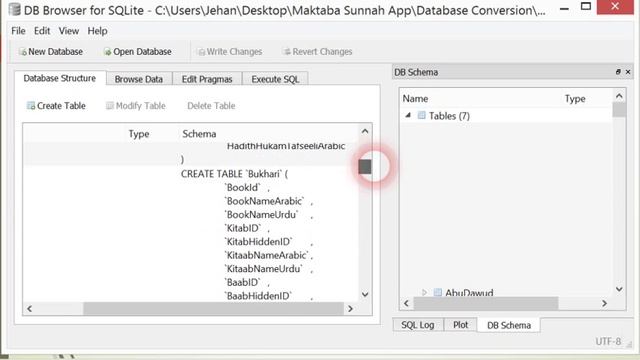Open the View menu
640x360 pixels.
pos(69,31)
